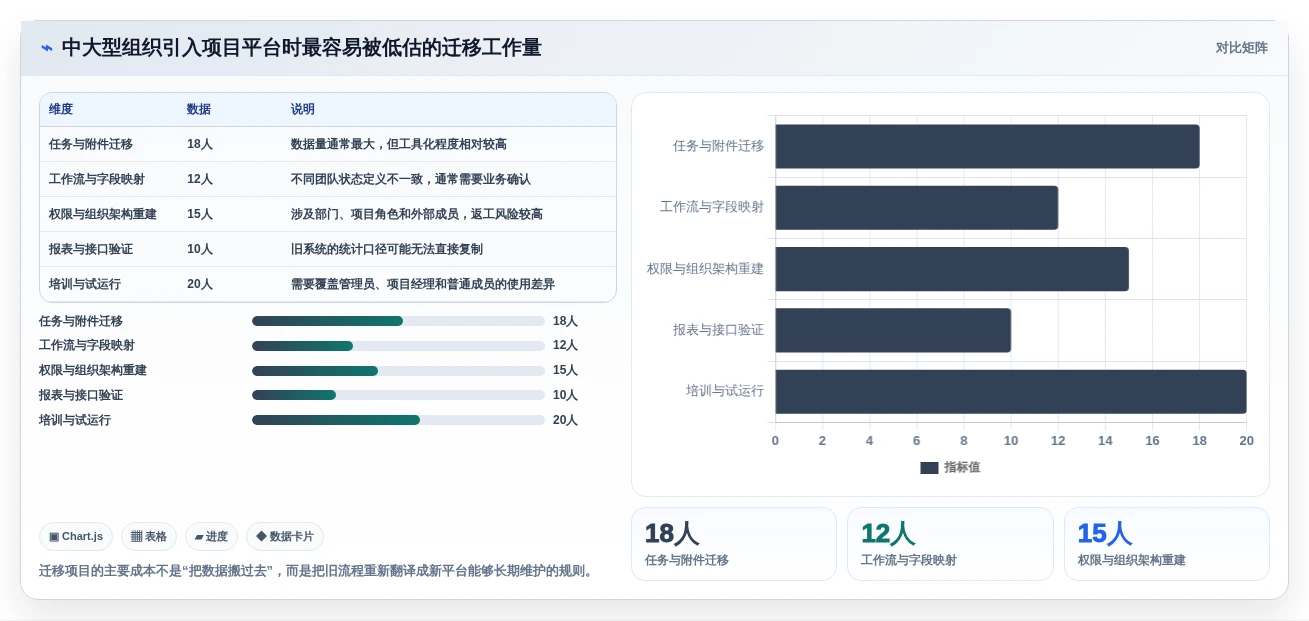The width and height of the screenshot is (1309, 621).
Task: Click the footer note starting 迁移项目的主要成本
Action: (x=318, y=571)
